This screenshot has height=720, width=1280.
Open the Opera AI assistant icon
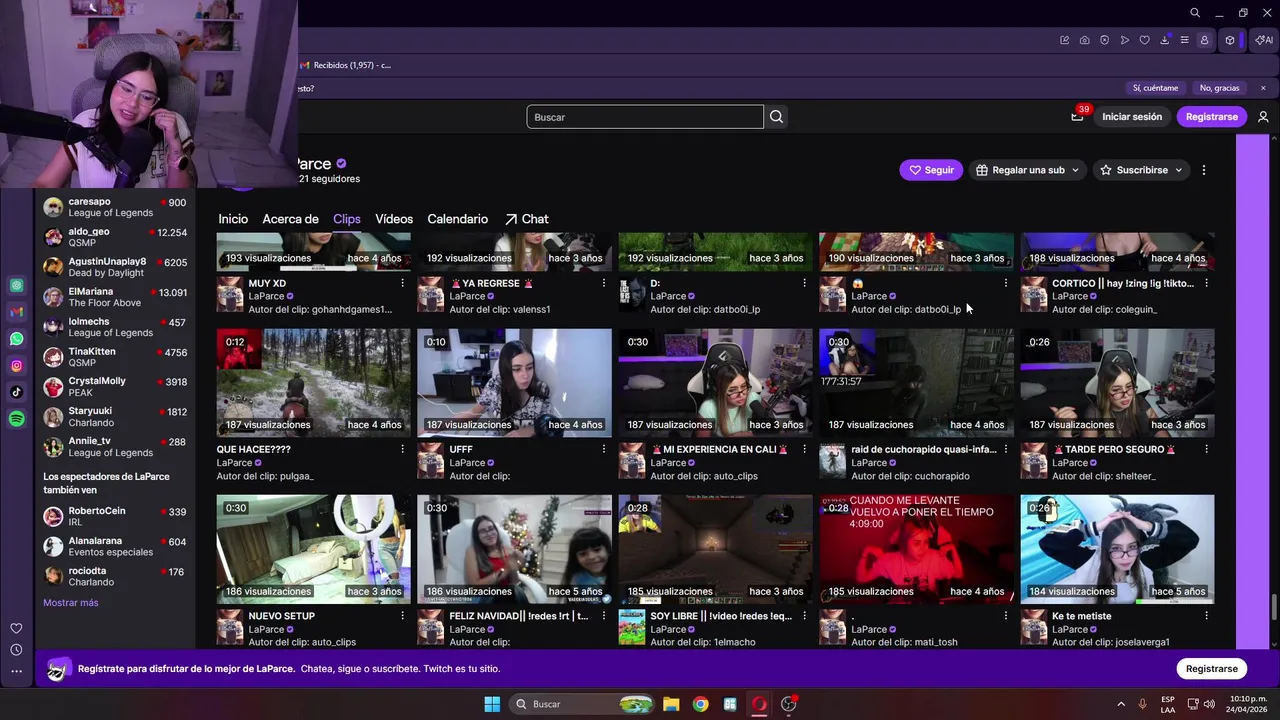point(1264,40)
